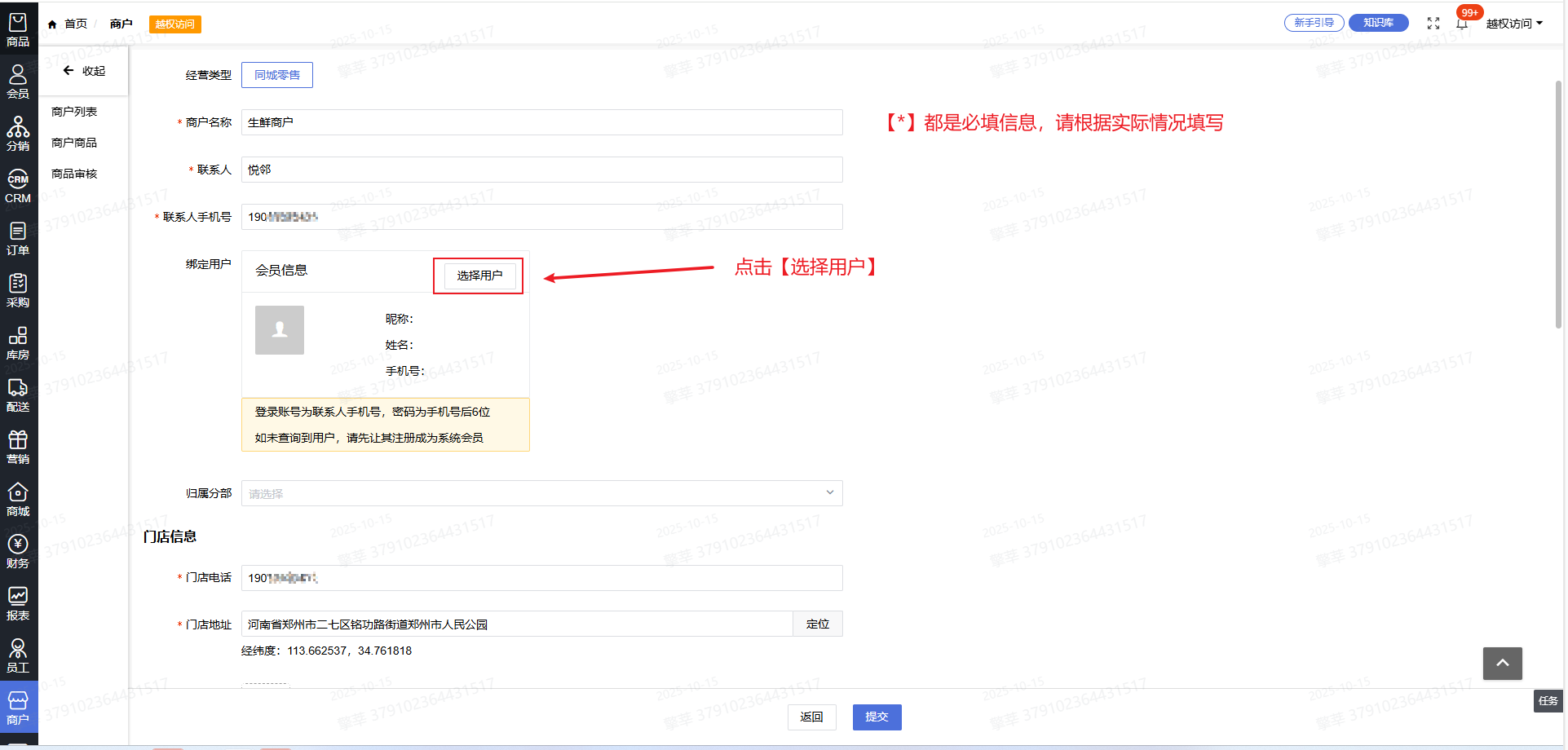The height and width of the screenshot is (750, 1568).
Task: Open the 财务 finance module
Action: (x=18, y=551)
